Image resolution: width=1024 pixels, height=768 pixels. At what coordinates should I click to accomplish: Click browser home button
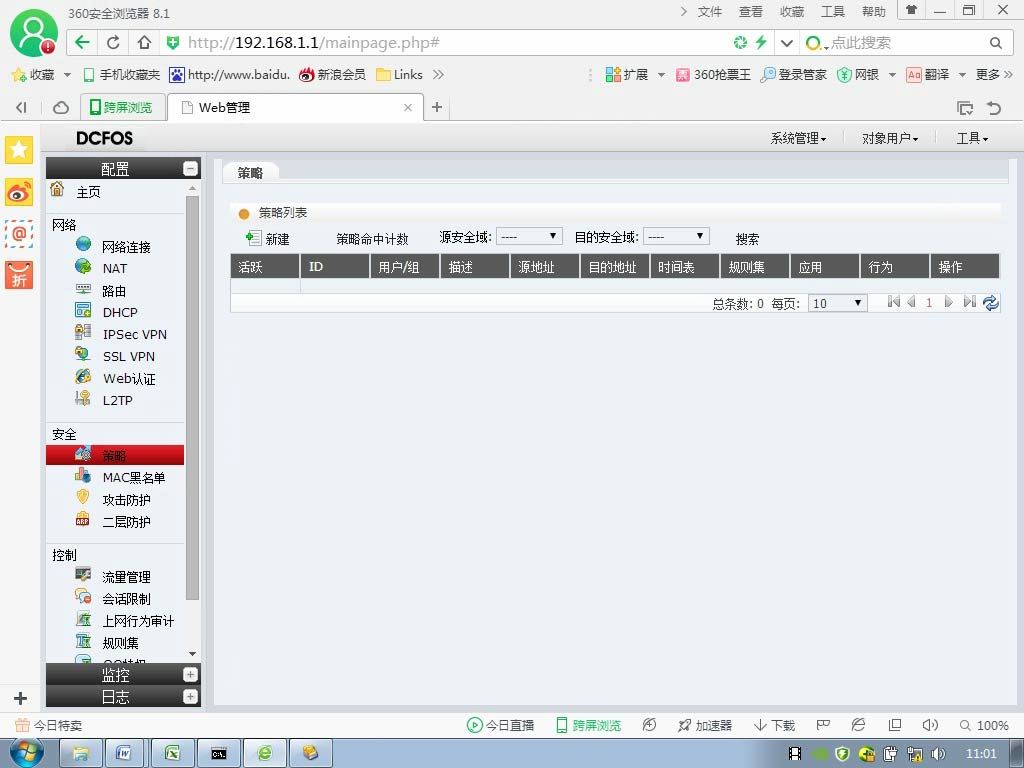pyautogui.click(x=144, y=42)
